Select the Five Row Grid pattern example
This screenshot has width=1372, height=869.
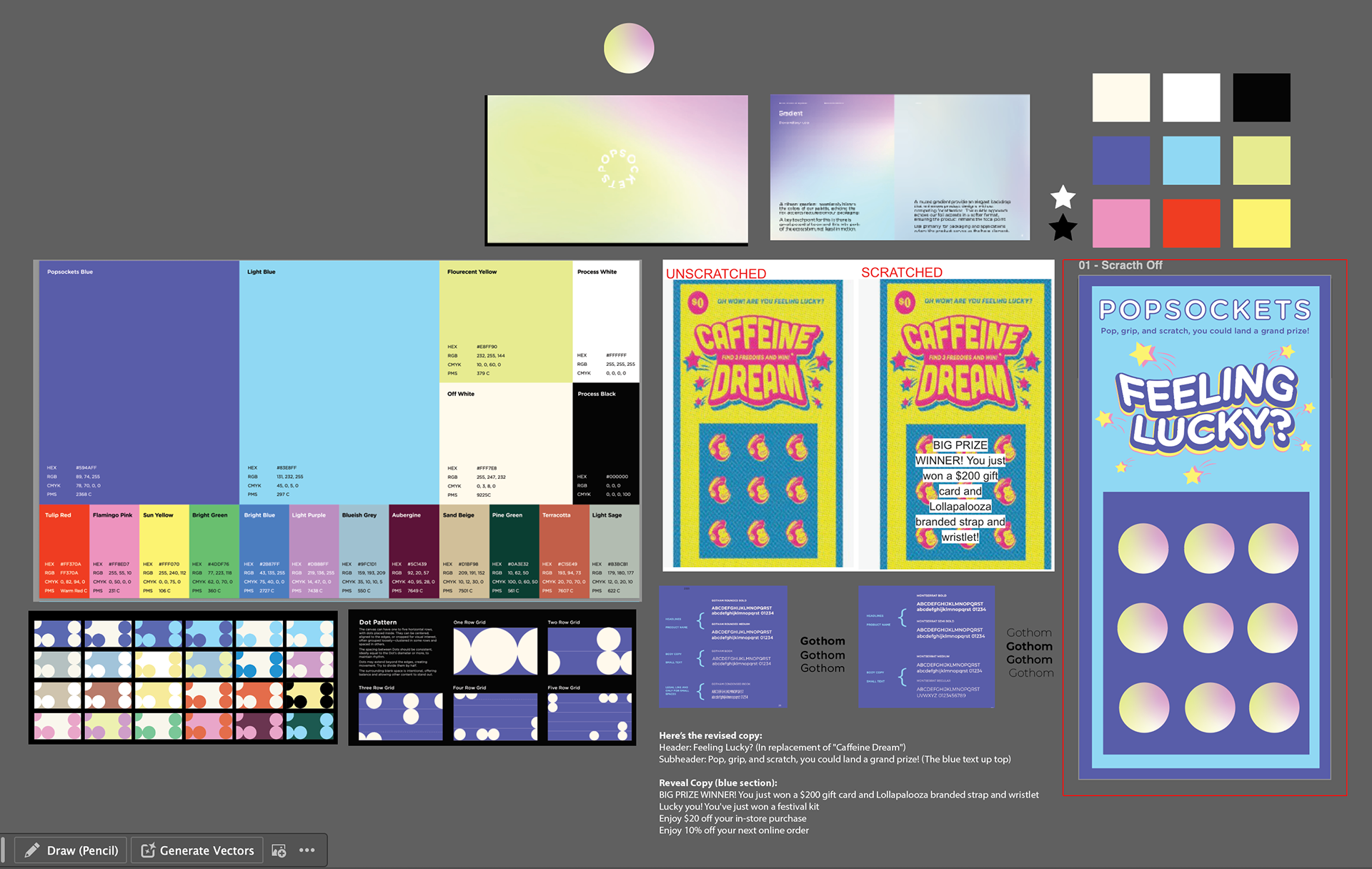[590, 716]
